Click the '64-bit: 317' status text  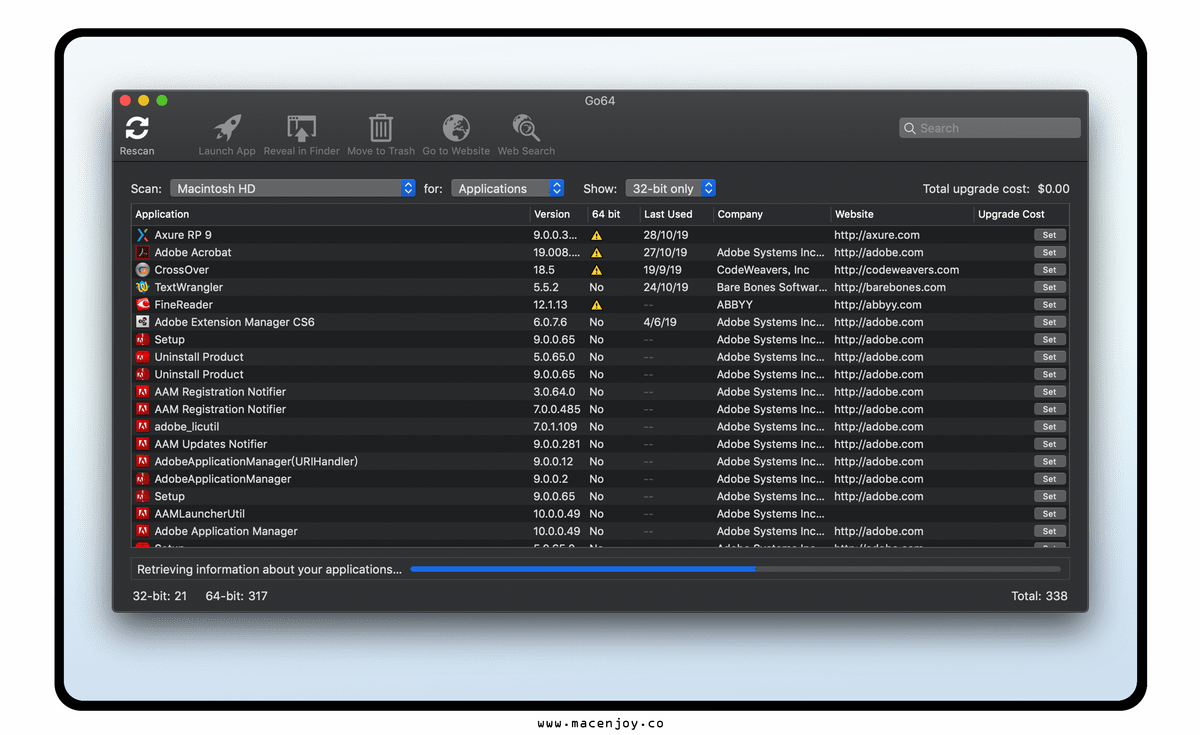(x=237, y=596)
